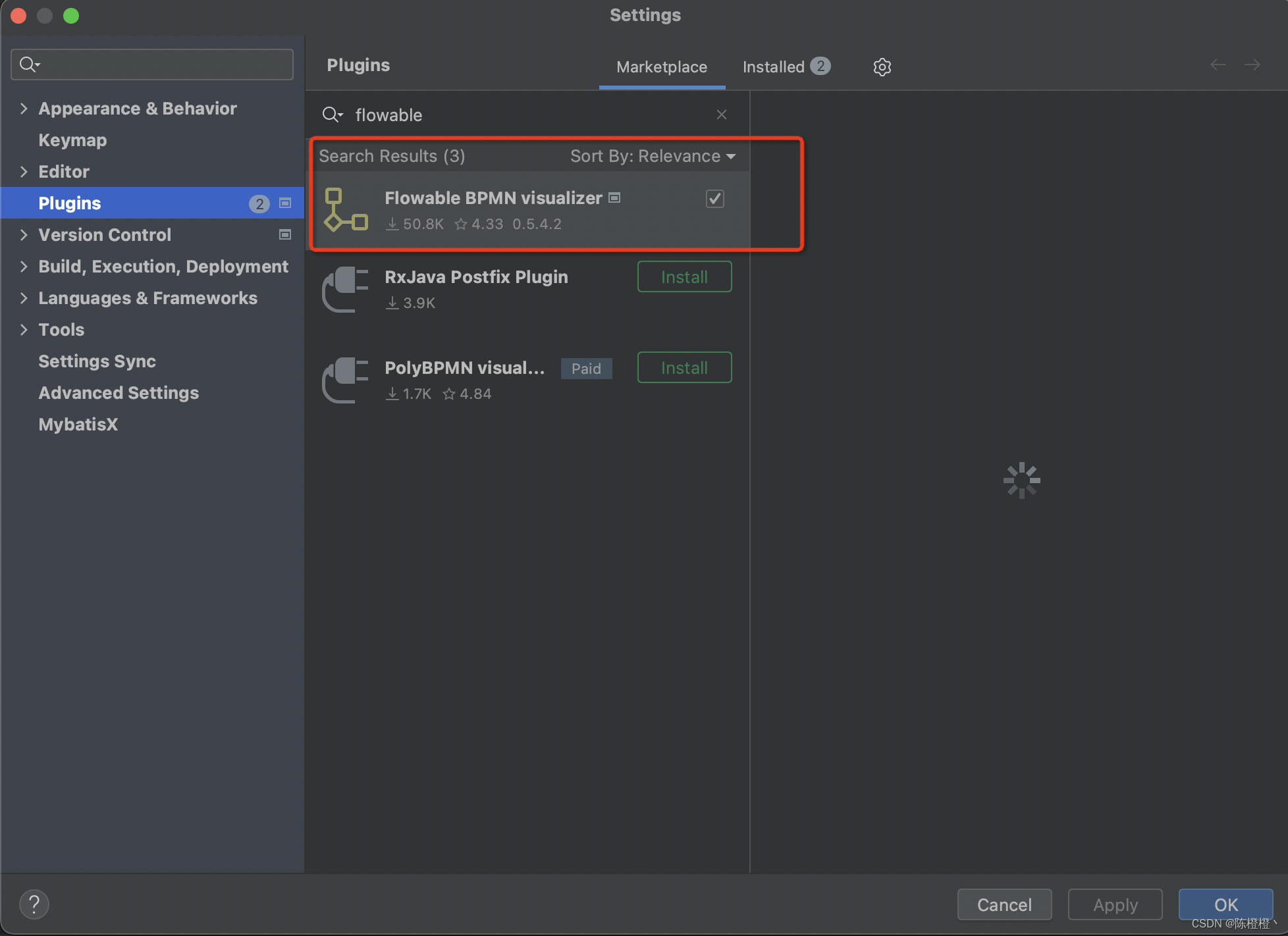This screenshot has height=936, width=1288.
Task: Click the Flowable BPMN visualizer plugin icon
Action: coord(346,210)
